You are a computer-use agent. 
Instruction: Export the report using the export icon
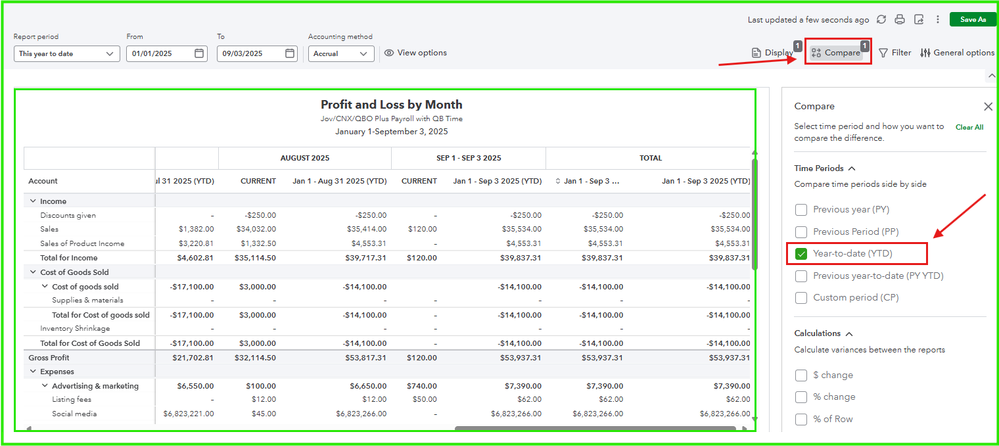point(919,20)
